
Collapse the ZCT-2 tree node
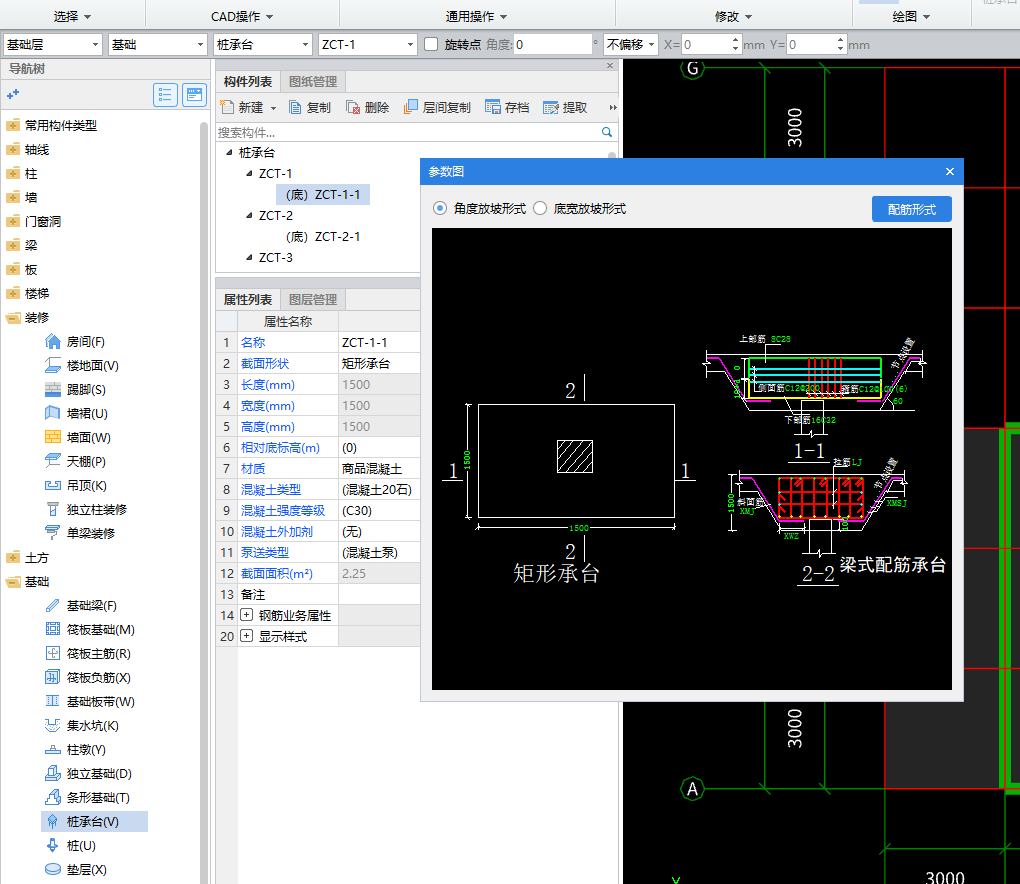coord(249,215)
